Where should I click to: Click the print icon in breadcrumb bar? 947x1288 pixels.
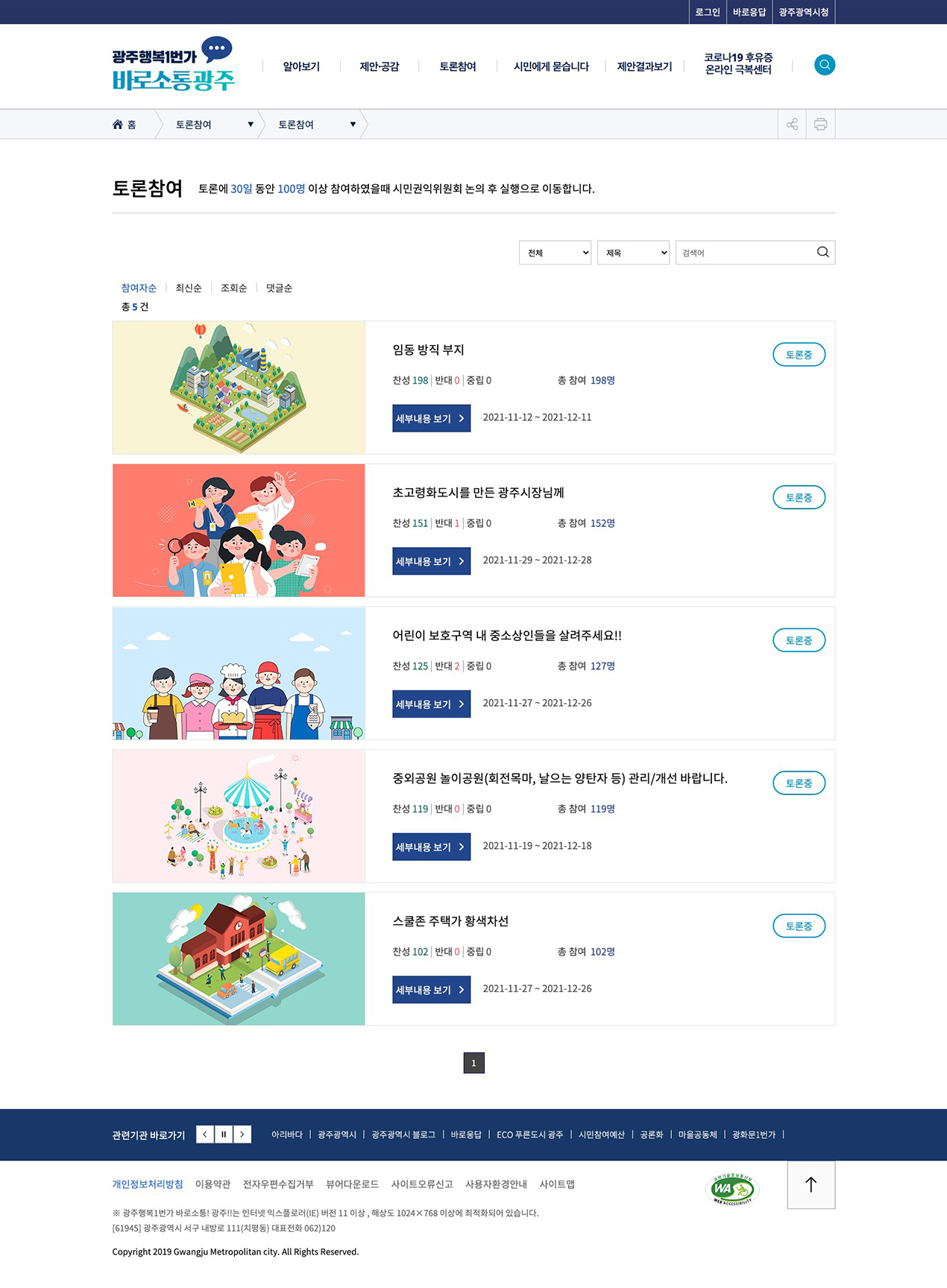pos(820,124)
